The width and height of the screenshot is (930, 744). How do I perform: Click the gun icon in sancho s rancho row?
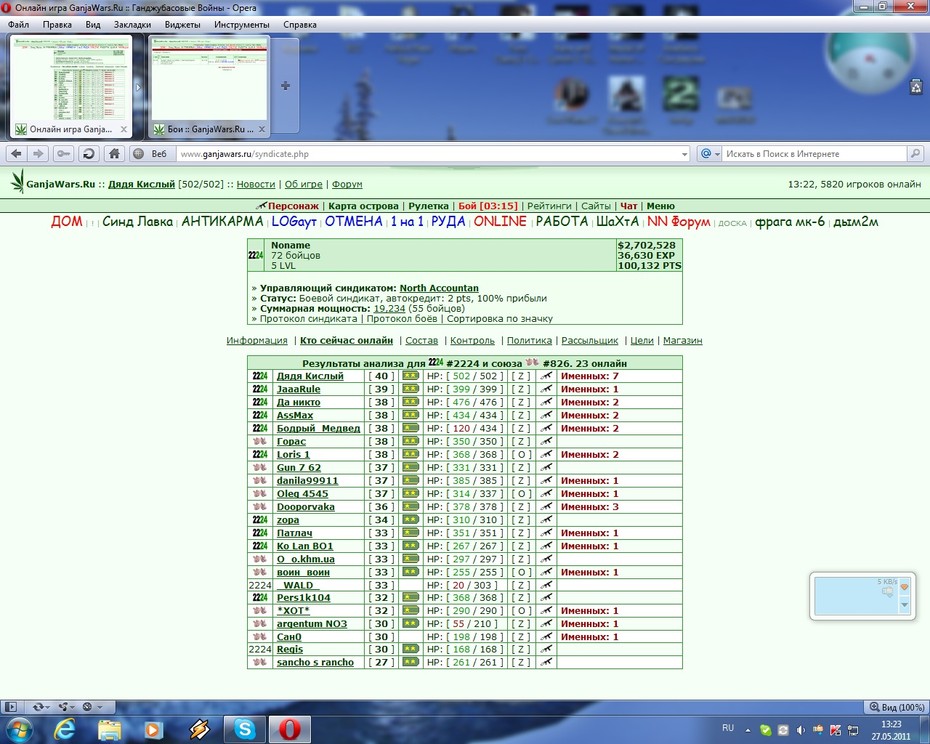pyautogui.click(x=546, y=662)
